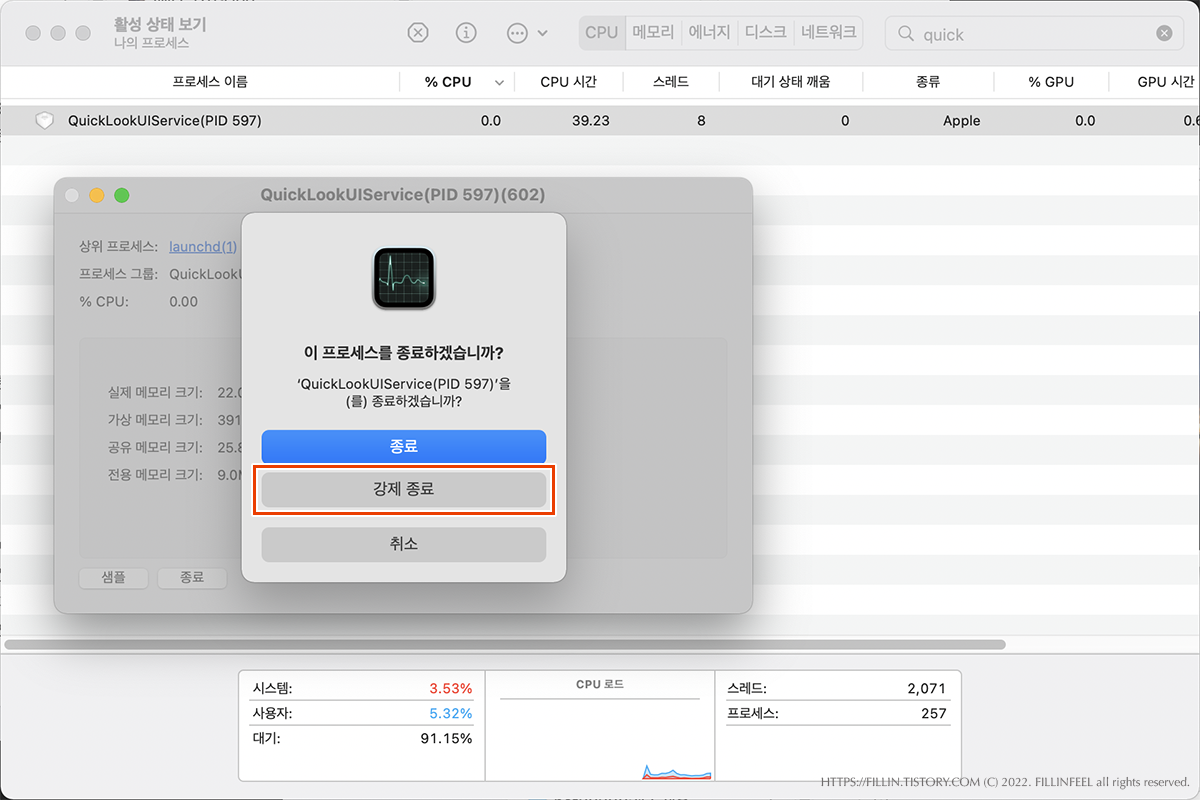1200x800 pixels.
Task: Click the 취소 cancel button
Action: pos(404,544)
